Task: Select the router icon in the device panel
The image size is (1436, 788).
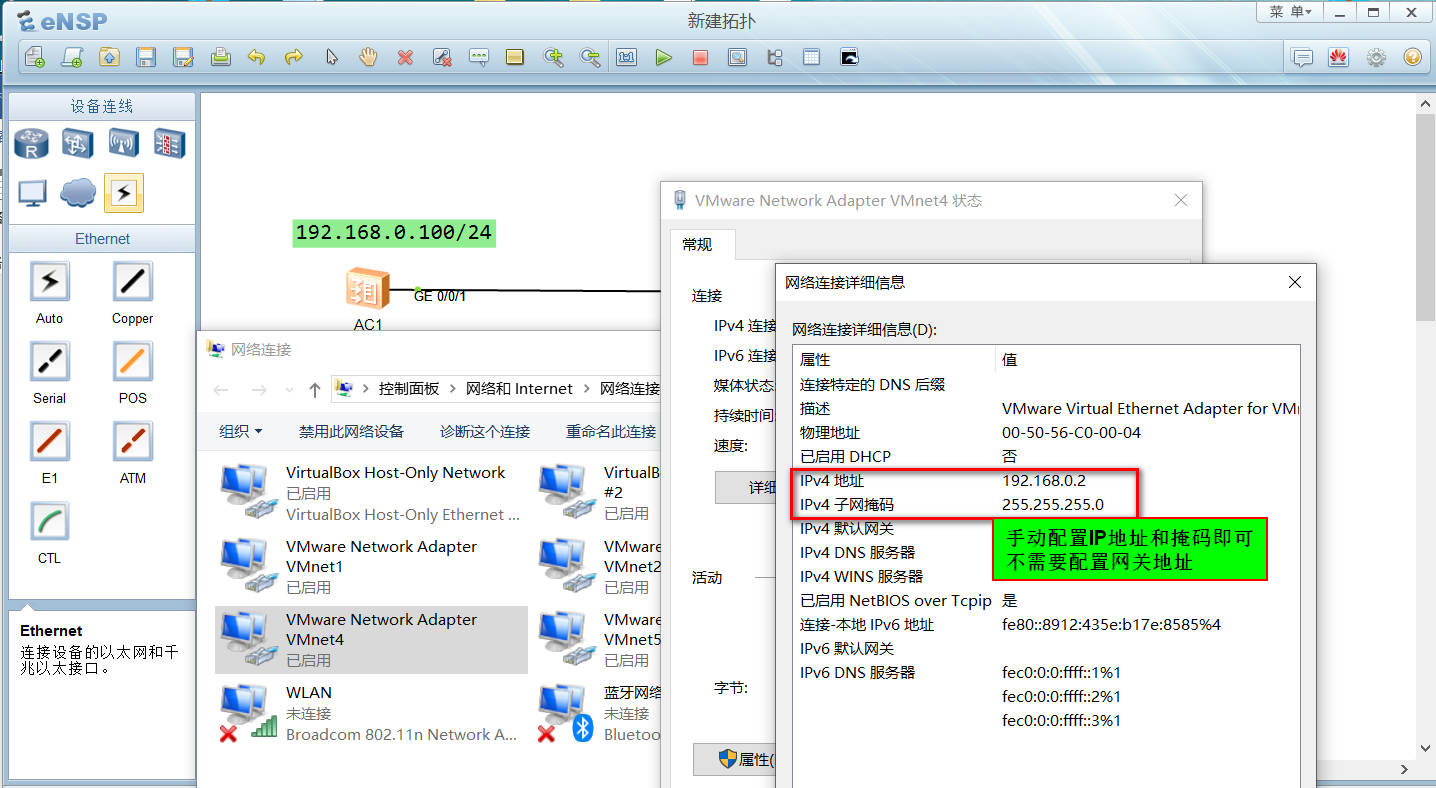Action: pos(31,142)
